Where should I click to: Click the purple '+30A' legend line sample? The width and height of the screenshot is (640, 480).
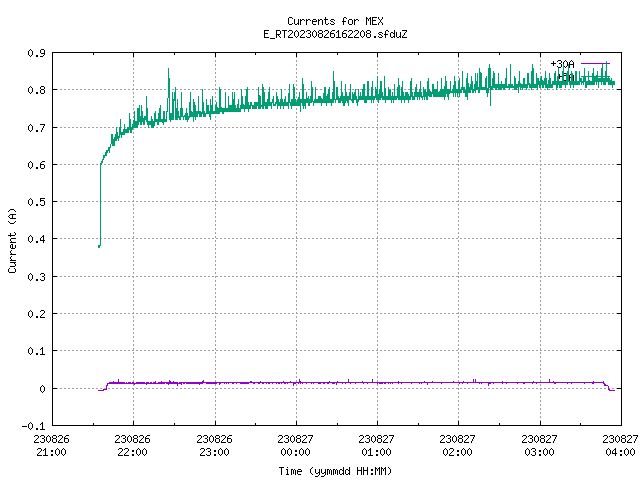point(595,63)
